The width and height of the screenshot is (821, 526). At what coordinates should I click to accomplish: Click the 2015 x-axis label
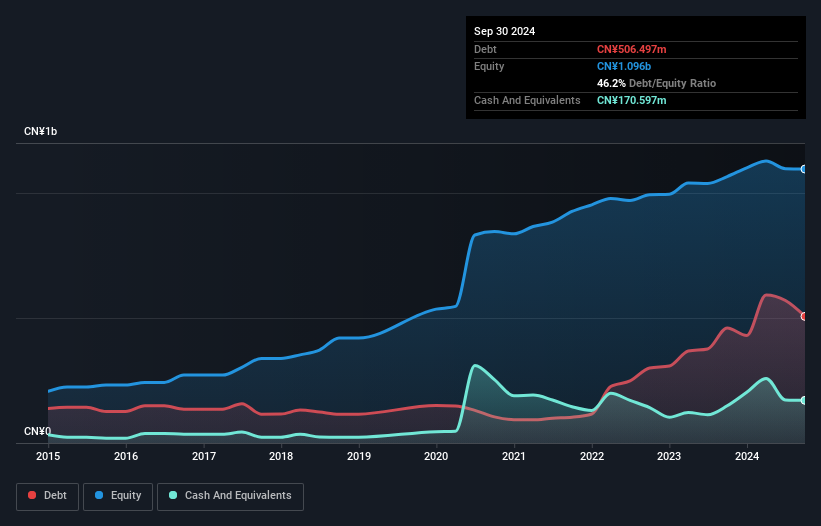click(x=48, y=456)
